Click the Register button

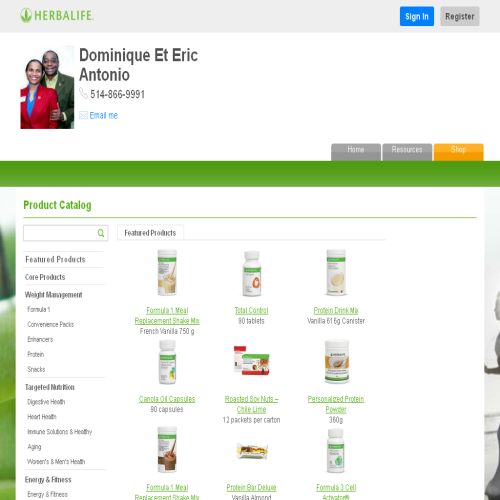460,16
